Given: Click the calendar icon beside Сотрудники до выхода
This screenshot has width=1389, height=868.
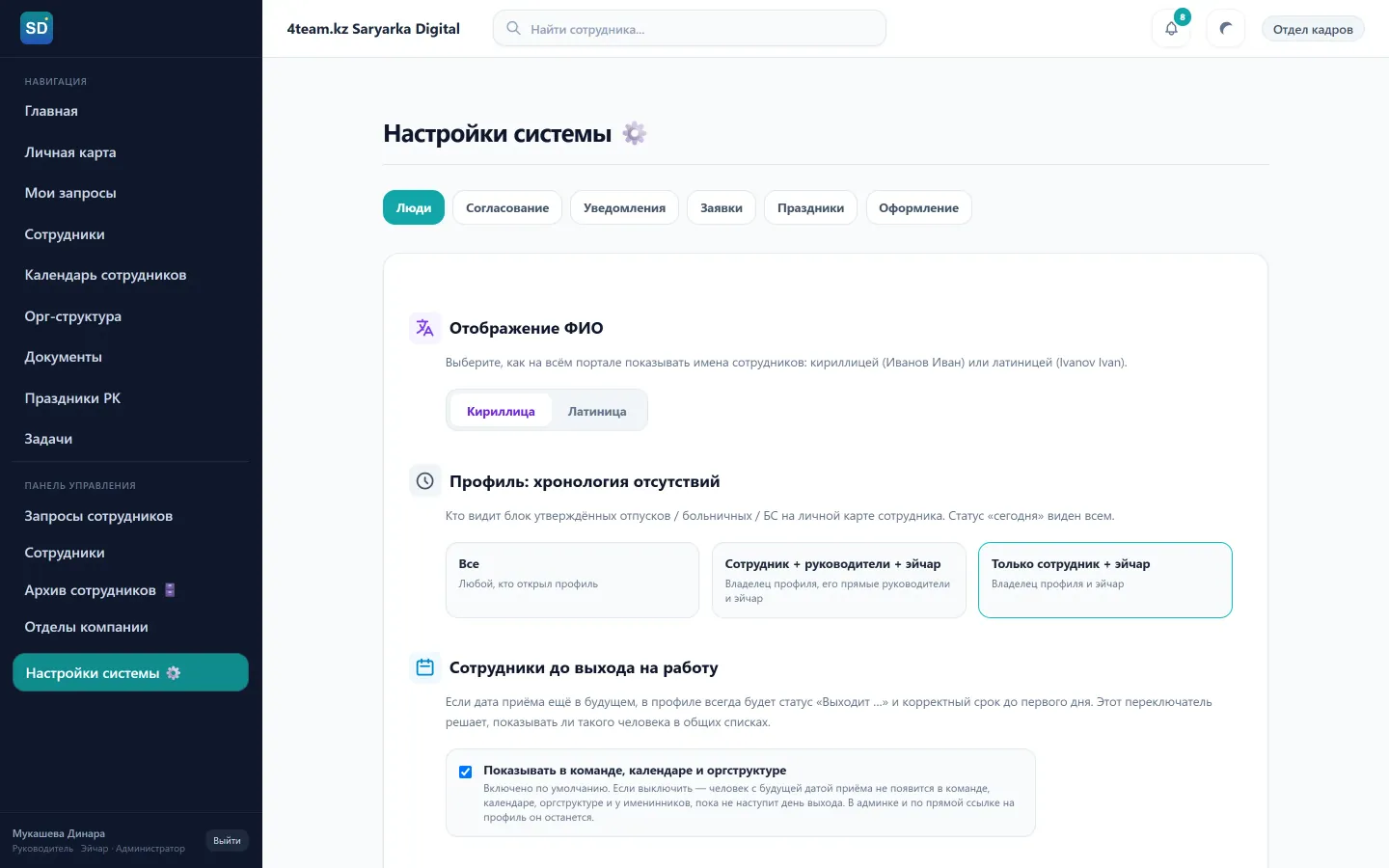Looking at the screenshot, I should coord(424,667).
